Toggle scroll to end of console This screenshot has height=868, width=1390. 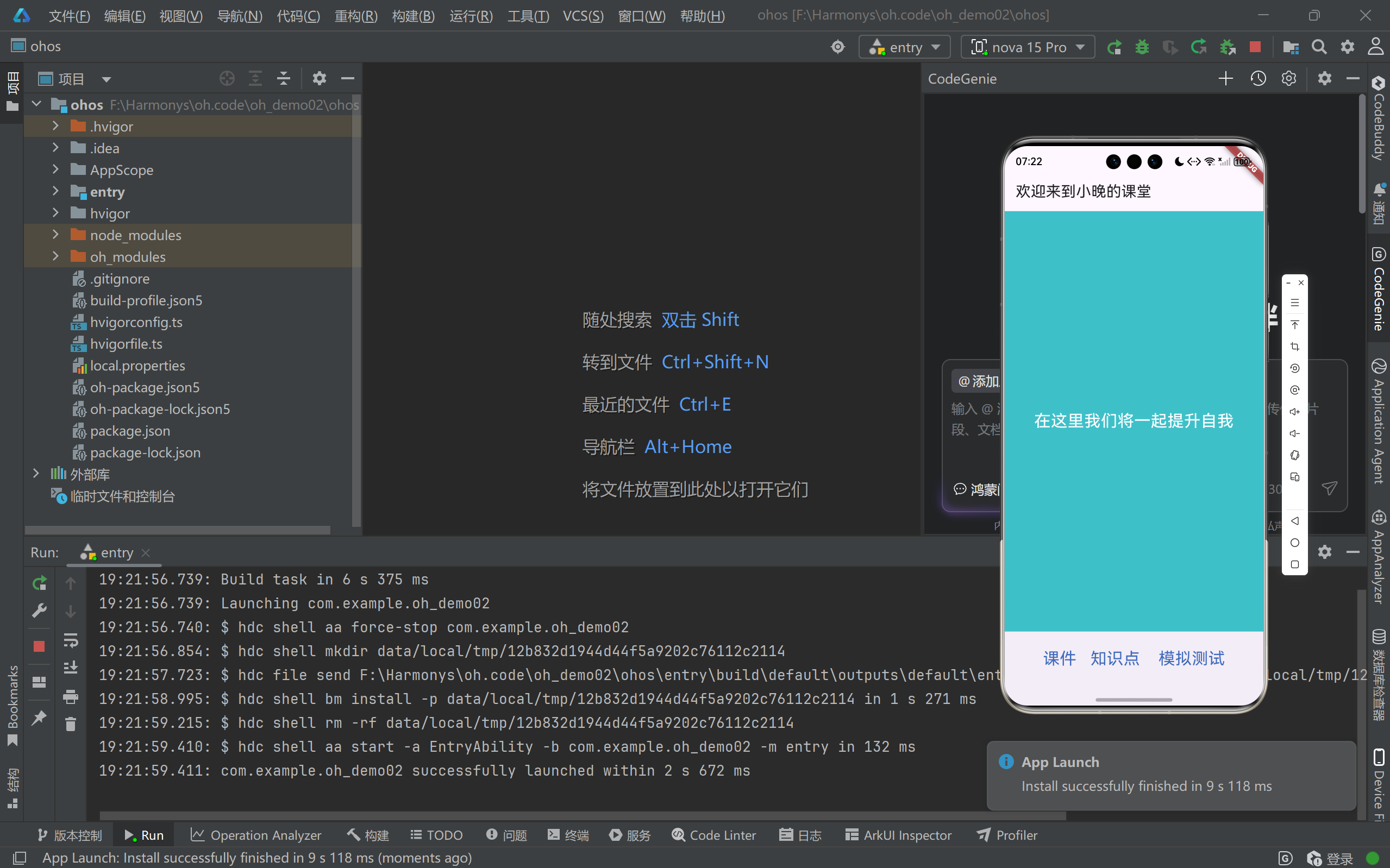(71, 668)
